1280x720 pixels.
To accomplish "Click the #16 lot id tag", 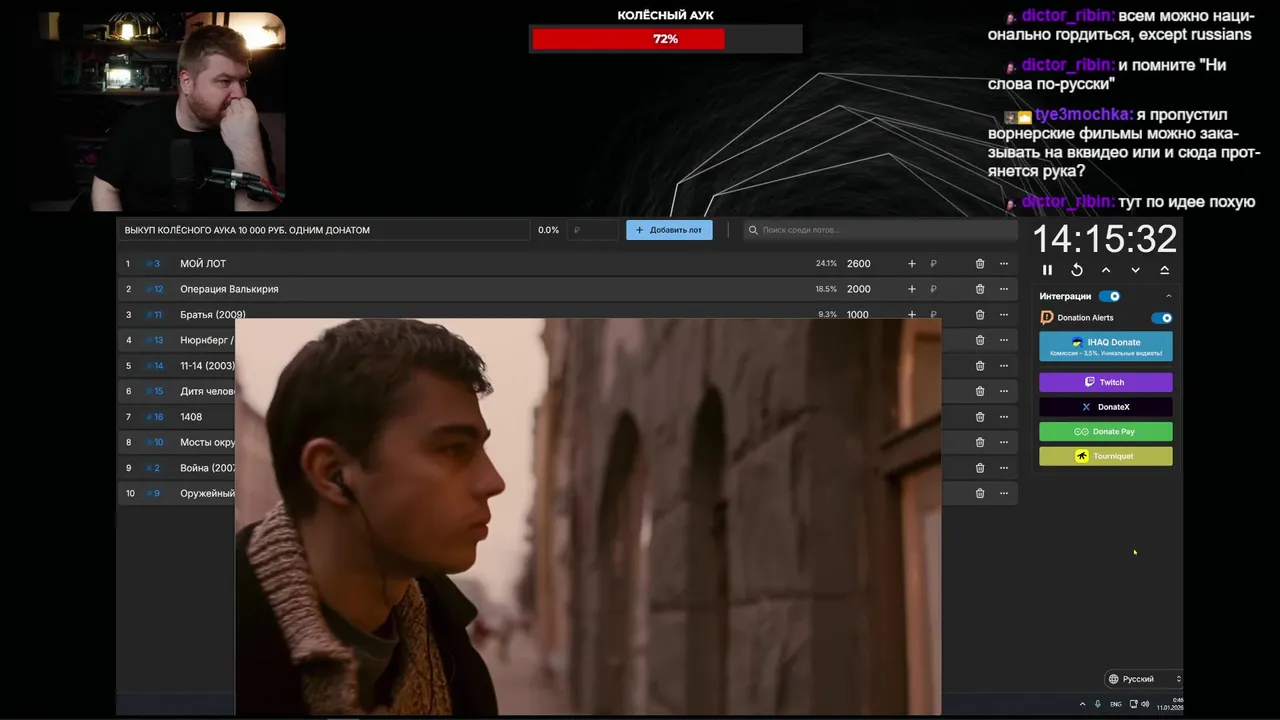I will pos(154,417).
